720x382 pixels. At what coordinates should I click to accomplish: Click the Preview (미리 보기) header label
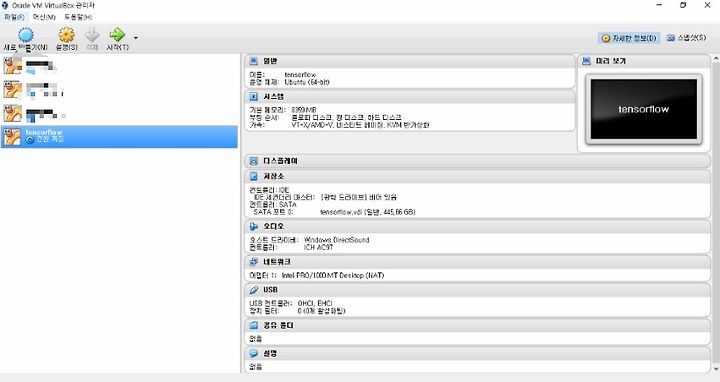(x=611, y=61)
